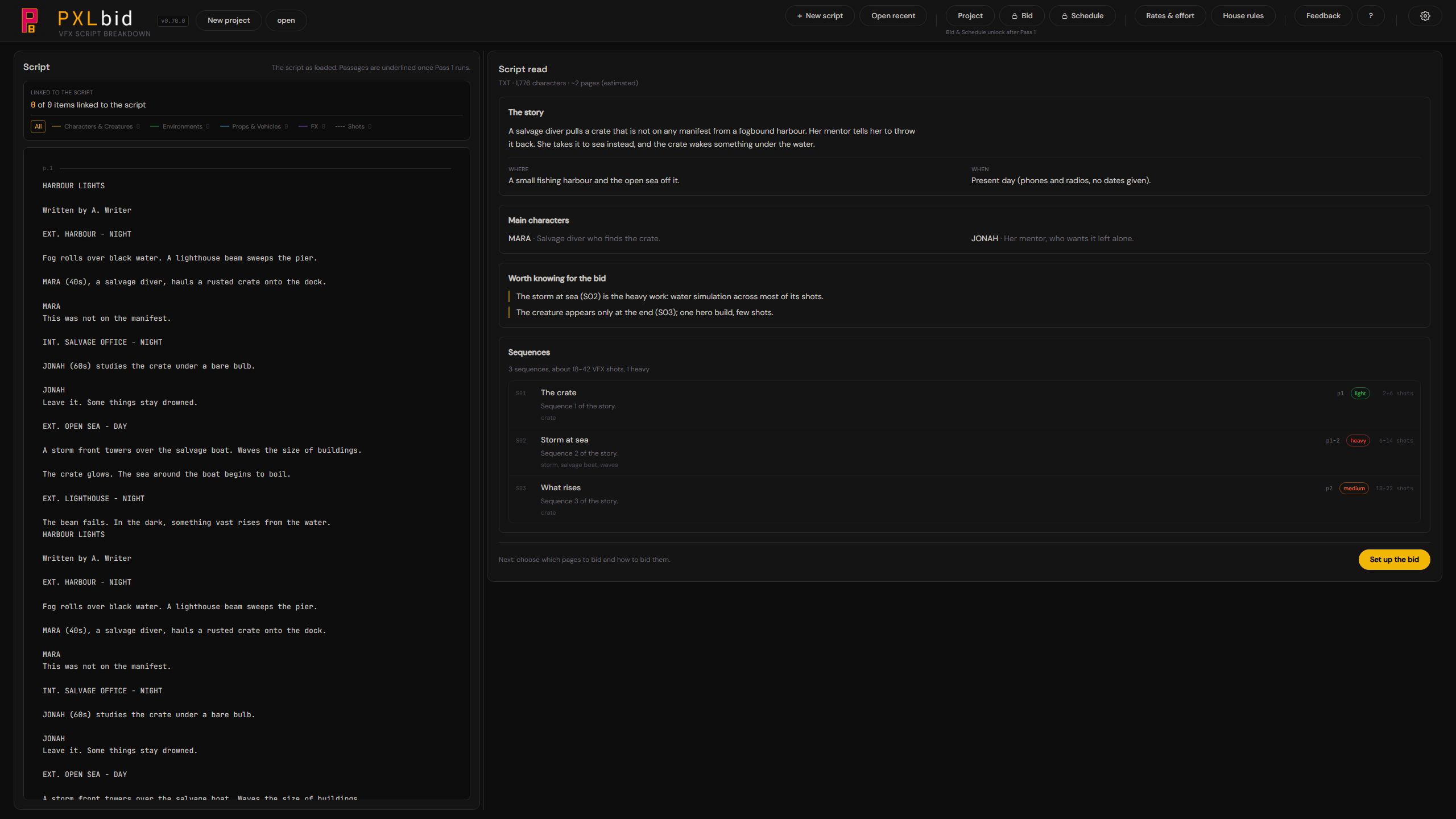The image size is (1456, 819).
Task: Start a new script with + New script
Action: click(820, 16)
